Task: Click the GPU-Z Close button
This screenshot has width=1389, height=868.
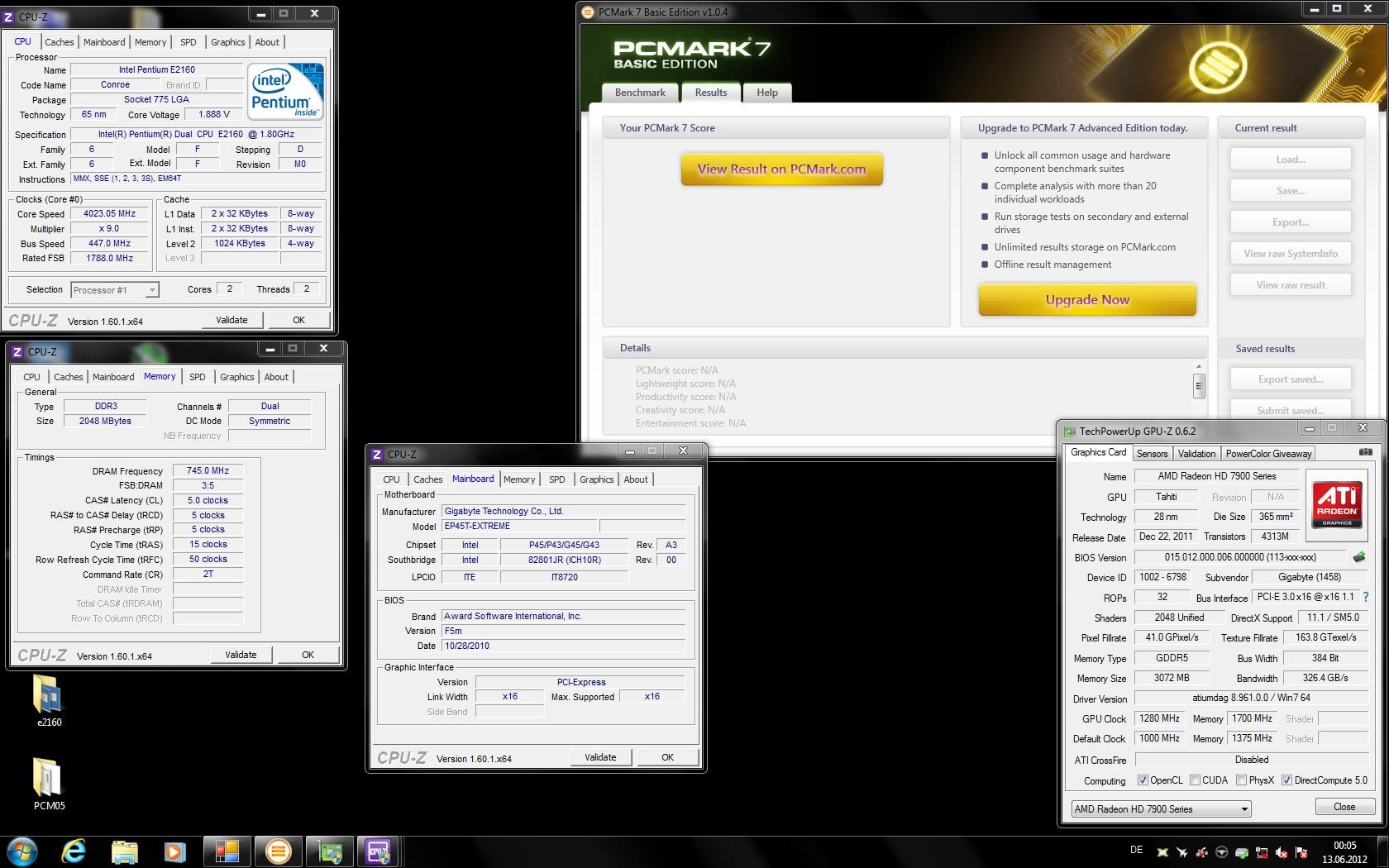Action: (1344, 807)
